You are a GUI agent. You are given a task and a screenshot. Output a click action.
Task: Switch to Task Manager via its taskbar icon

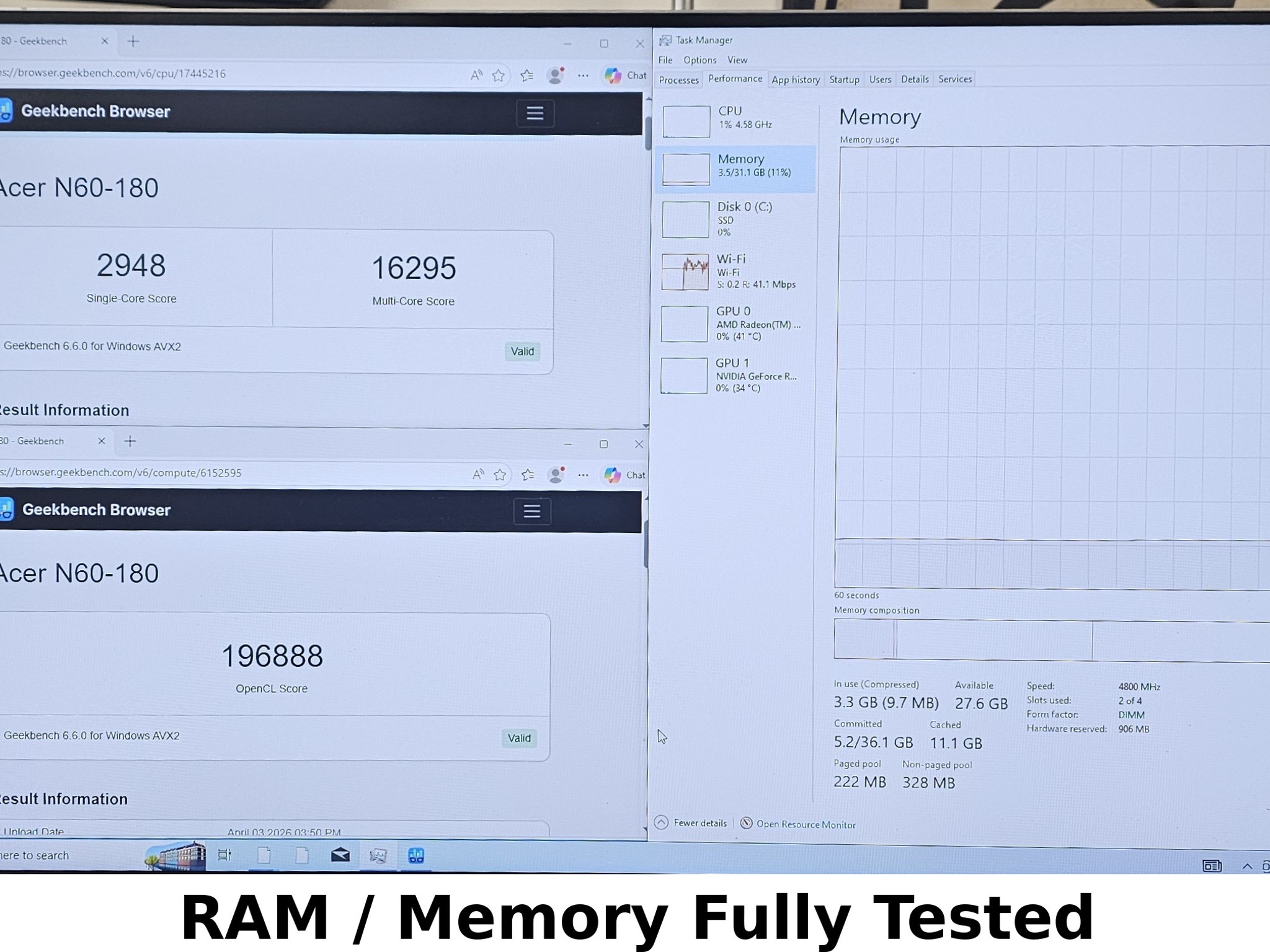coord(378,856)
